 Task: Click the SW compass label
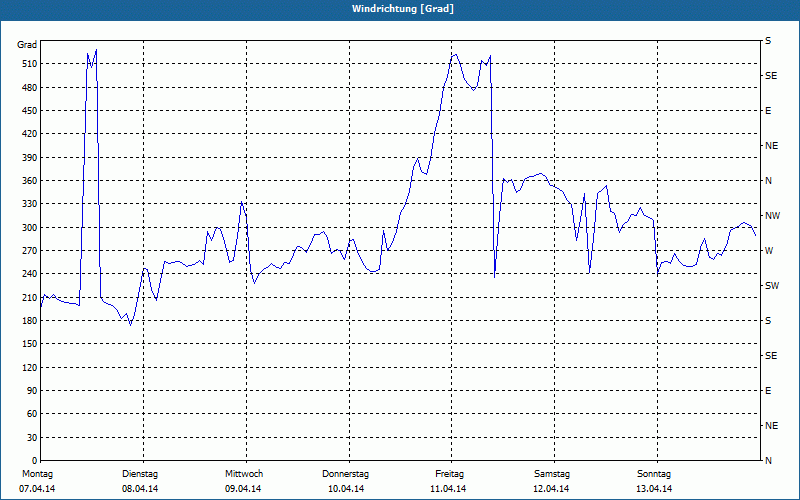pyautogui.click(x=772, y=286)
